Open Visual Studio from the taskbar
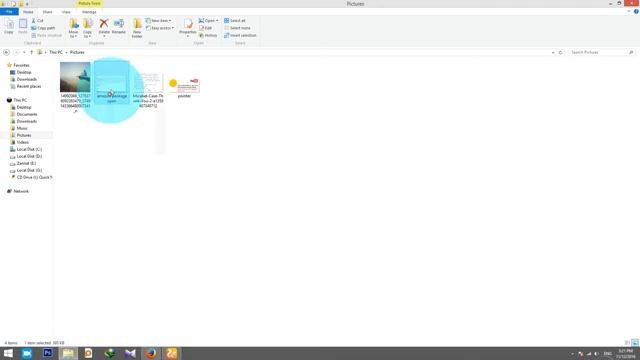Screen dimensions: 640x360 coord(130,353)
